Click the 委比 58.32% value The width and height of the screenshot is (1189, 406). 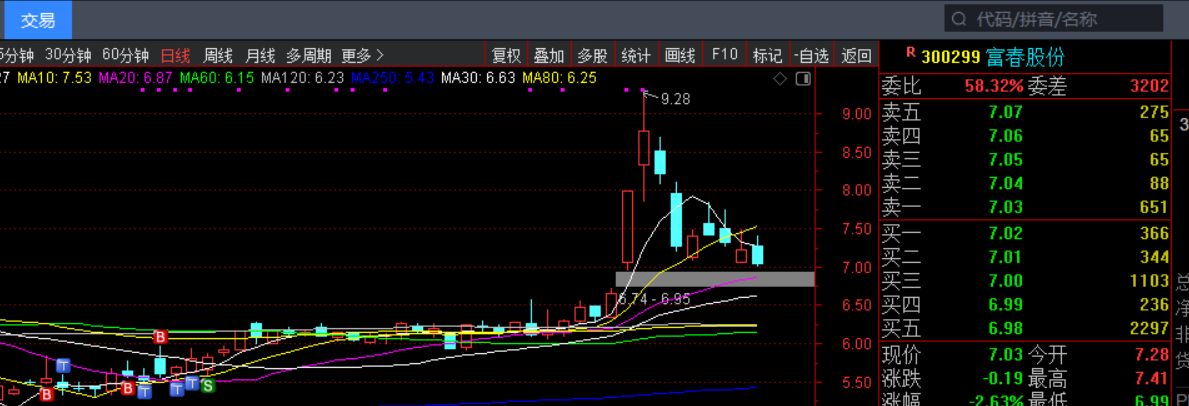click(994, 87)
